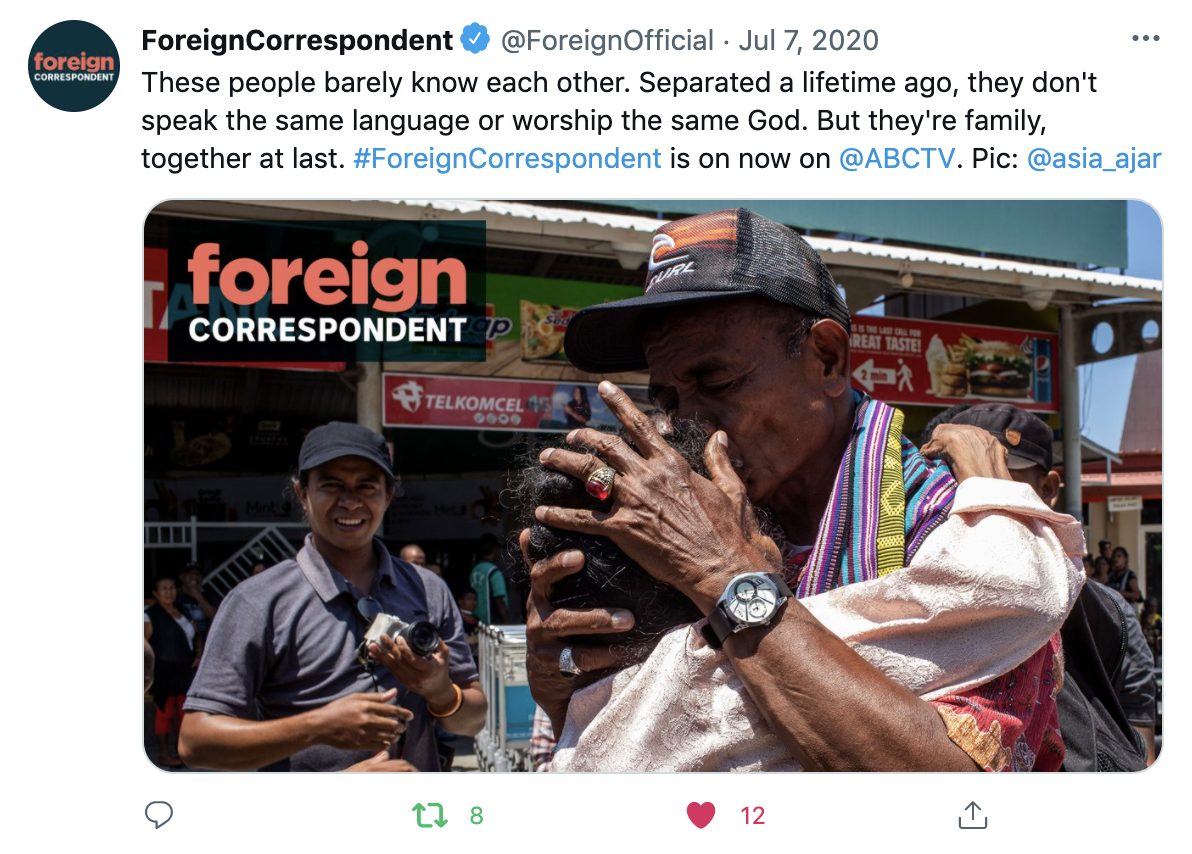
Task: Click the like count 12
Action: [753, 815]
